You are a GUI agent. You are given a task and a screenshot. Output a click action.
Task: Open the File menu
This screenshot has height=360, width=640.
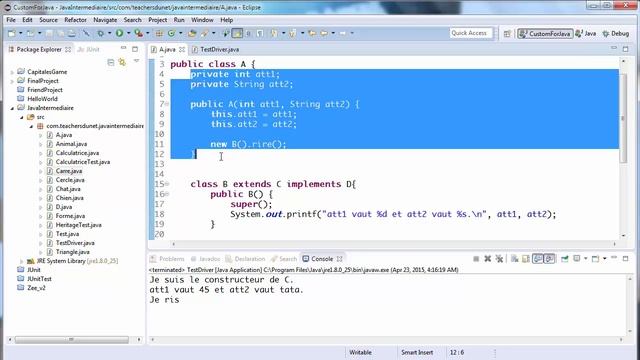11,20
